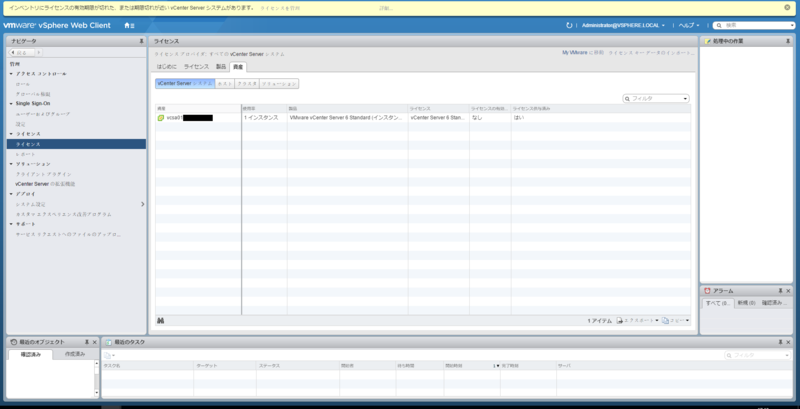The width and height of the screenshot is (800, 409).
Task: Switch to the 製品 tab
Action: click(221, 67)
